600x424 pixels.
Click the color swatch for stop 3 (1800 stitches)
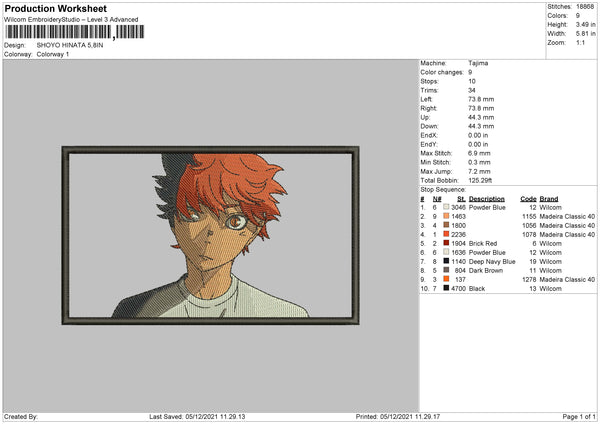click(x=446, y=225)
